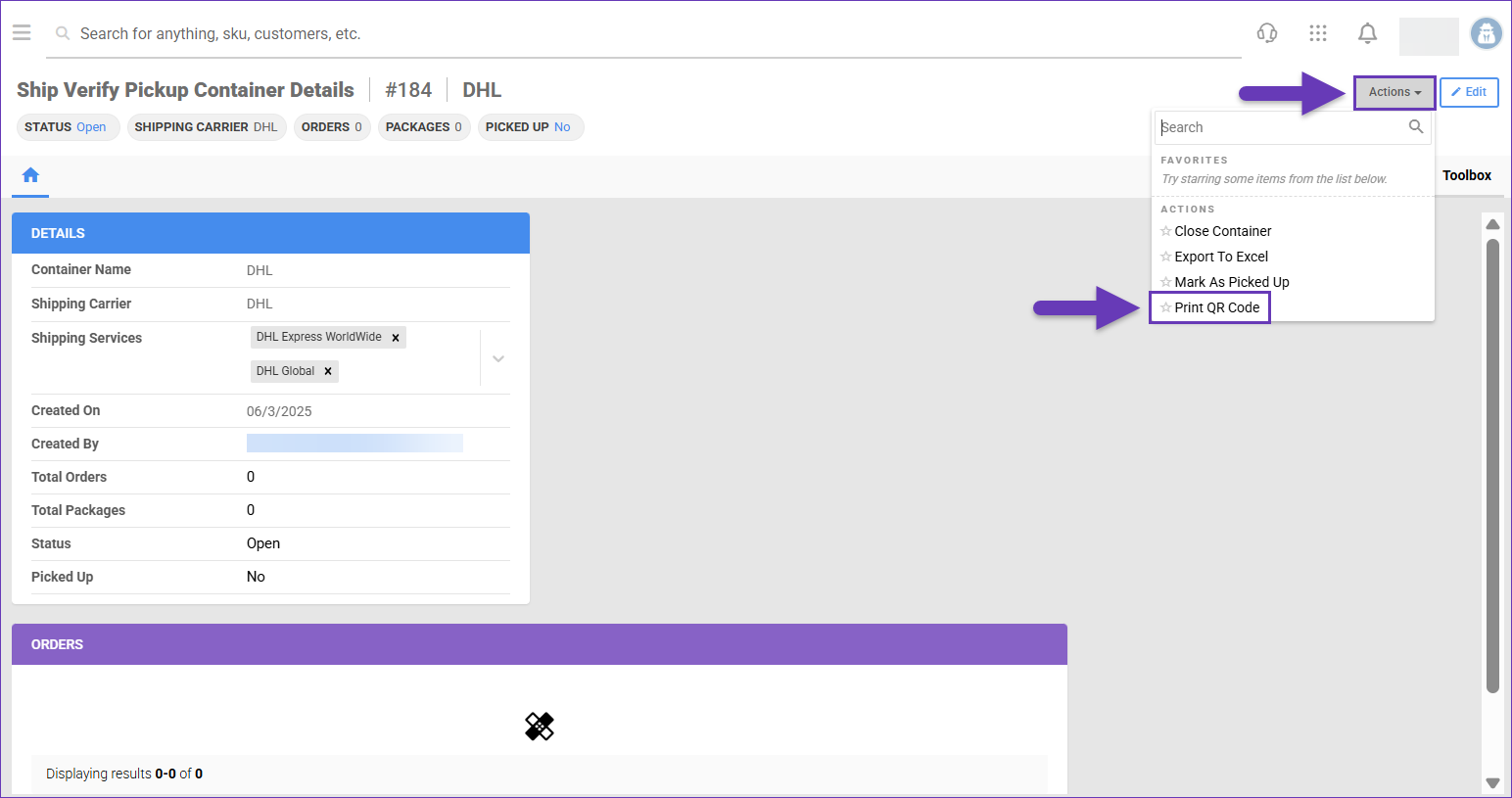This screenshot has height=798, width=1512.
Task: Open the Toolbox panel
Action: tap(1467, 175)
